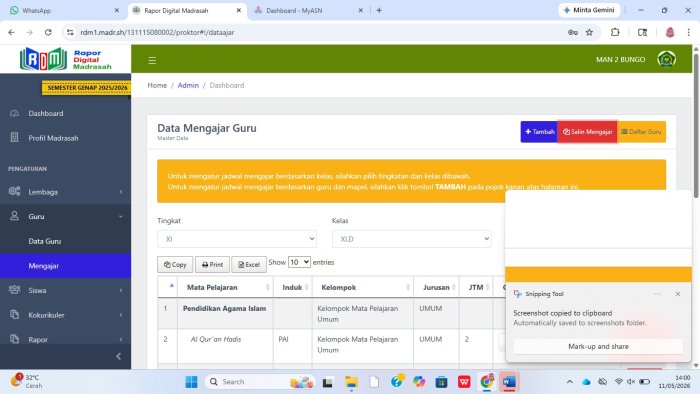Open Microsoft Word from taskbar
The image size is (700, 394).
point(509,382)
